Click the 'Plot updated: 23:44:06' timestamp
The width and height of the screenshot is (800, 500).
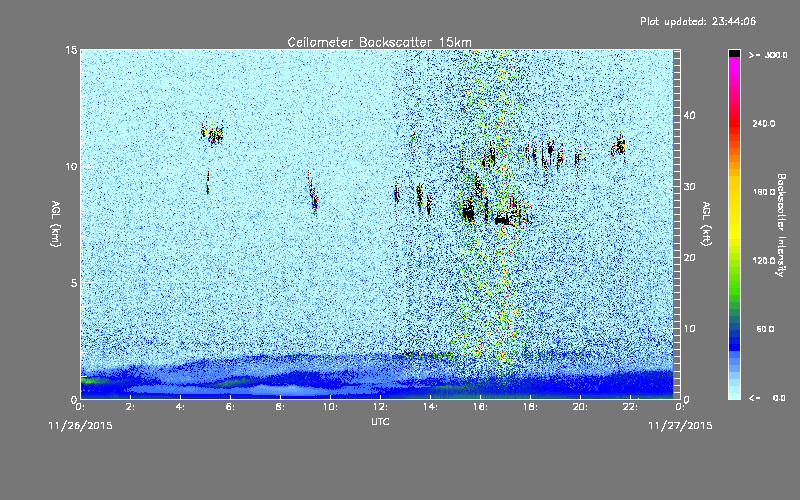tap(698, 21)
